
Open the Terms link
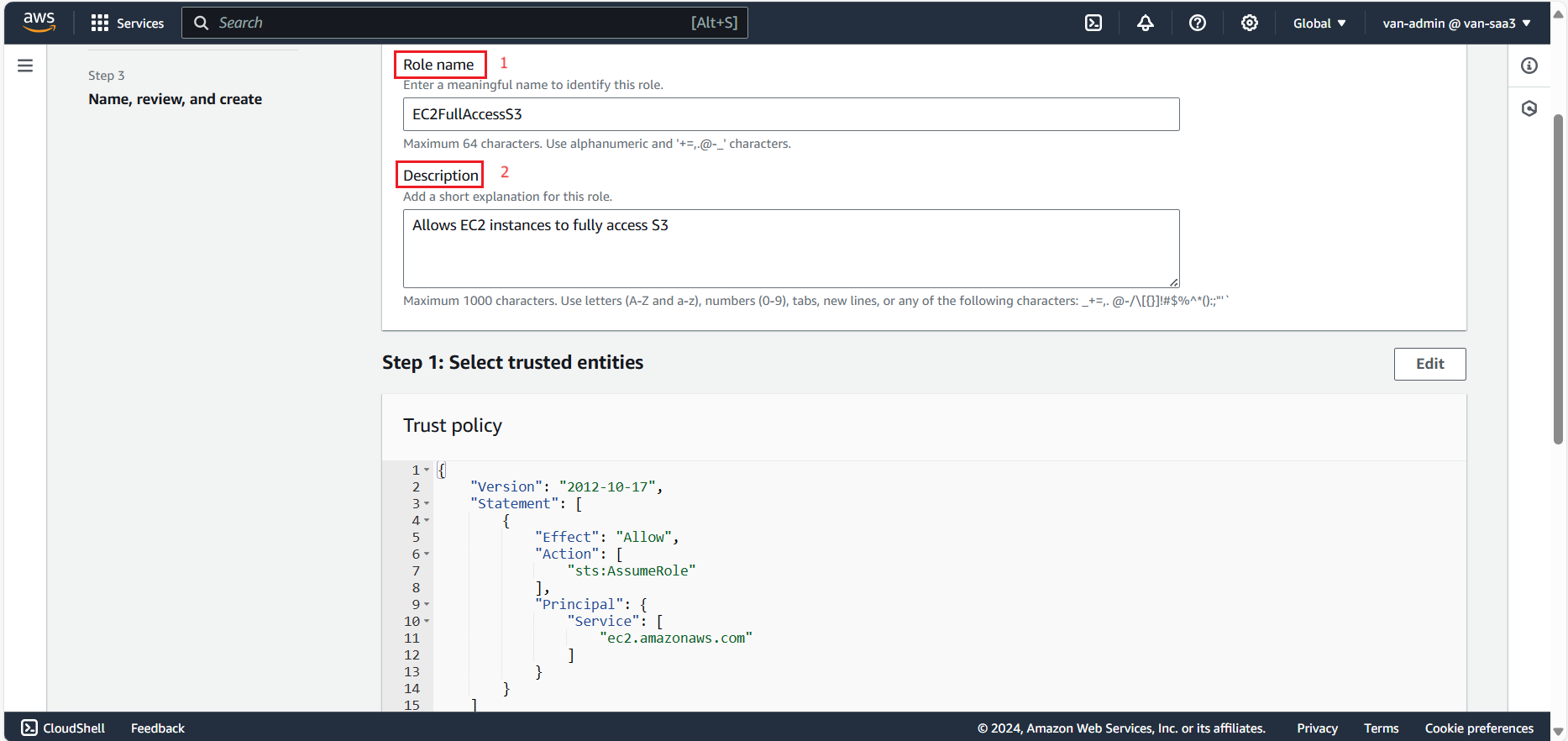coord(1381,728)
